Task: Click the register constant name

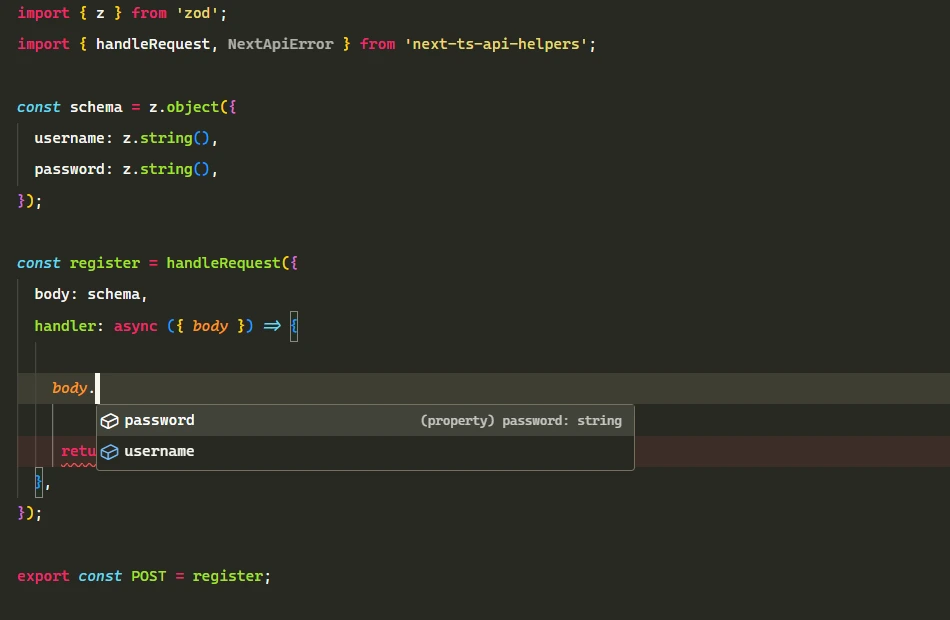Action: (105, 263)
